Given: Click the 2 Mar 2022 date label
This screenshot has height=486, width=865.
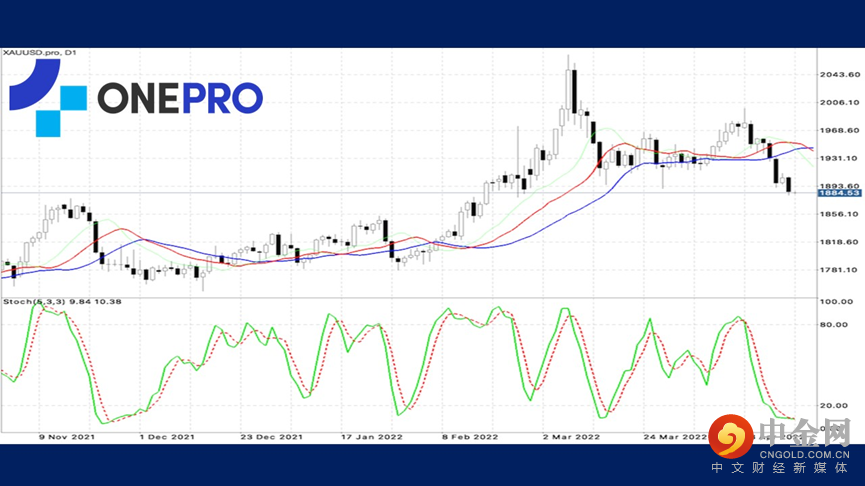Looking at the screenshot, I should [x=571, y=437].
